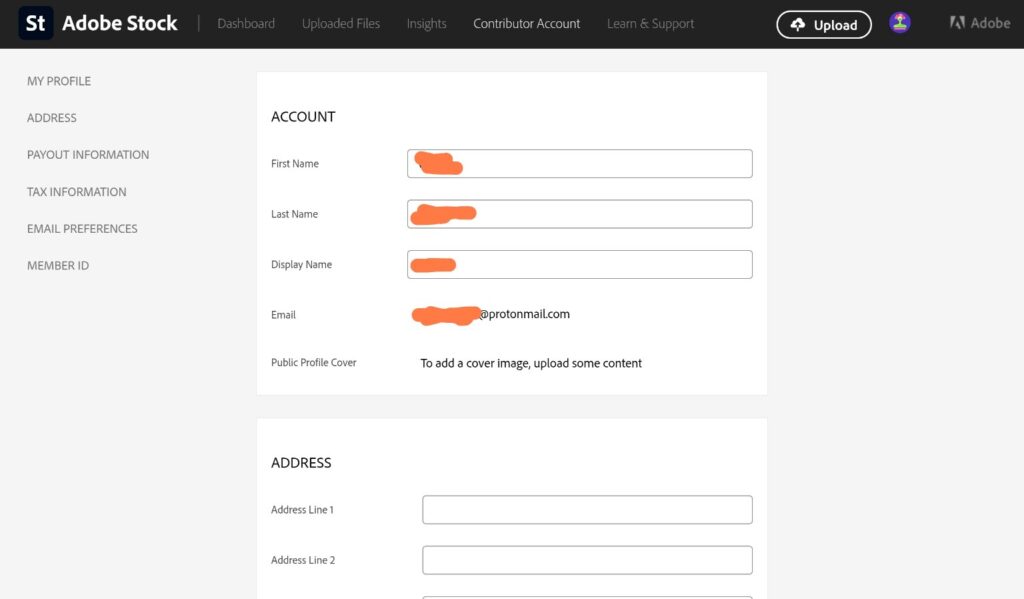Screen dimensions: 1024x599
Task: Click the ACCOUNT section heading
Action: pos(303,116)
